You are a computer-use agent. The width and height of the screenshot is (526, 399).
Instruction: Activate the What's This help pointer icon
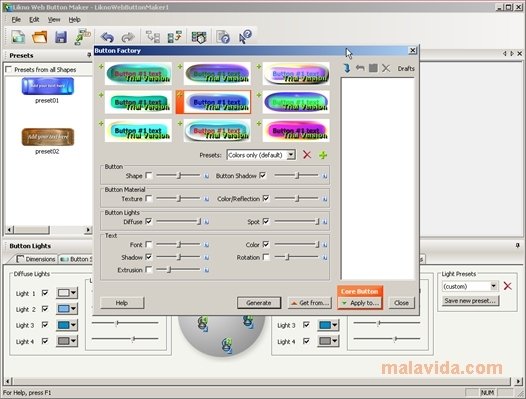pos(245,37)
